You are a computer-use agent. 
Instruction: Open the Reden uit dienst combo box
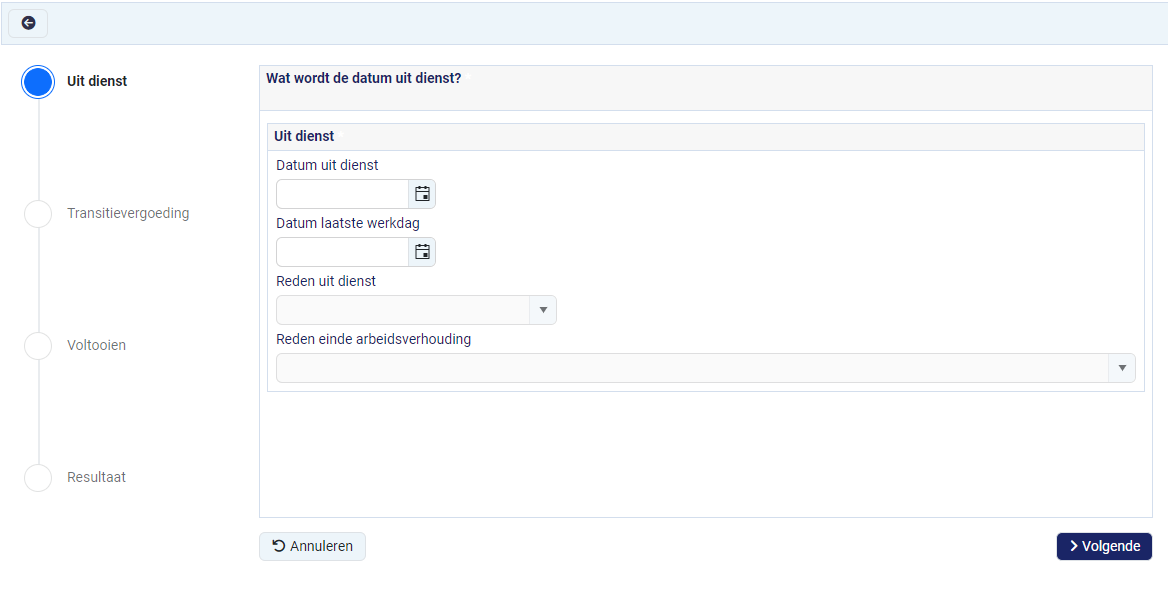(416, 310)
